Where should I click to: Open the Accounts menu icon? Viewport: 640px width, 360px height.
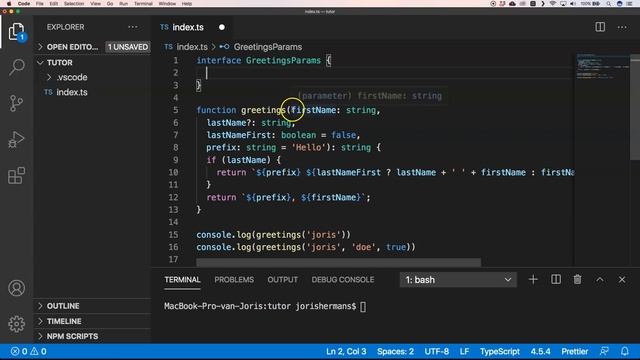point(16,288)
